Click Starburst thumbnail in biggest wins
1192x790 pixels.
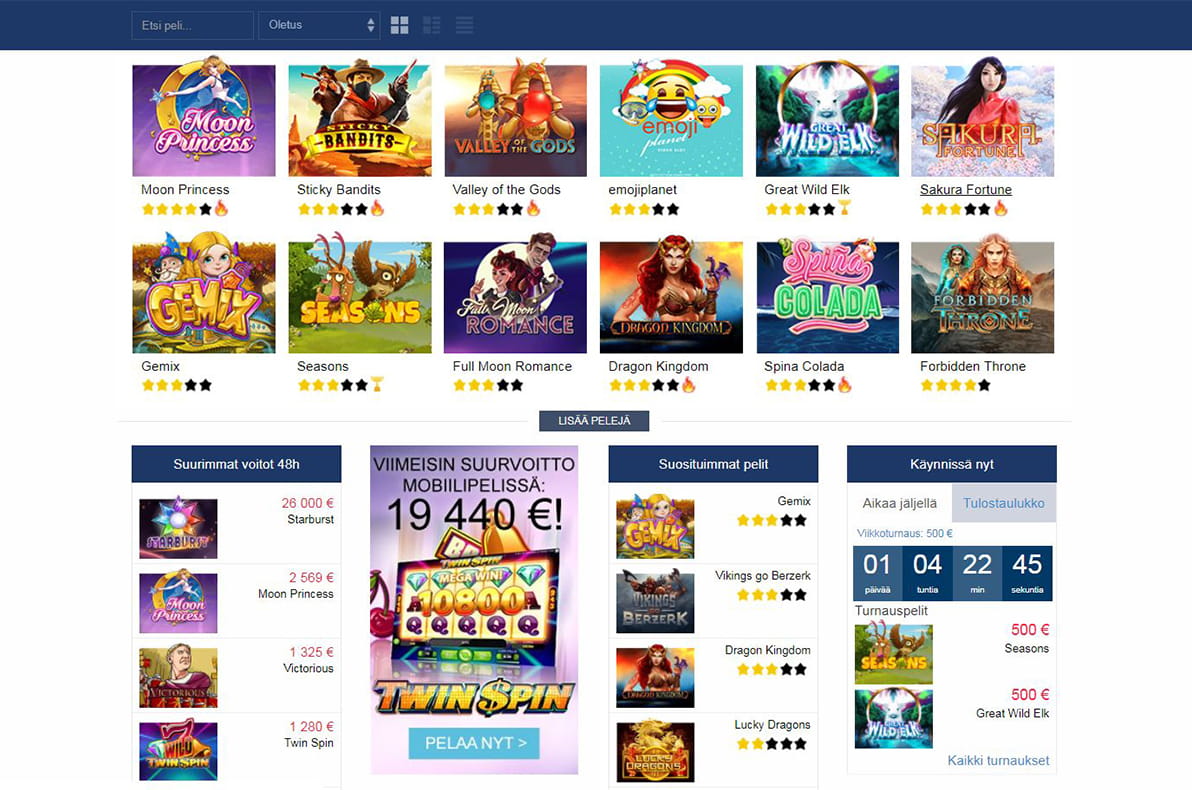[179, 528]
